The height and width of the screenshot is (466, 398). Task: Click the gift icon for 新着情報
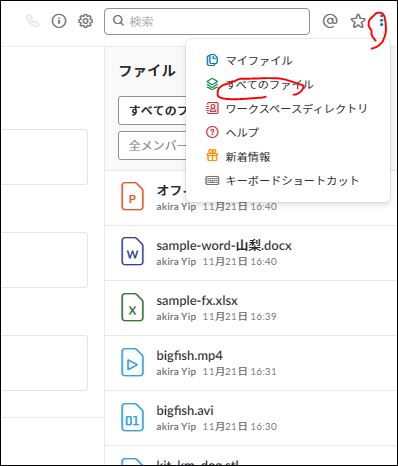pyautogui.click(x=212, y=156)
